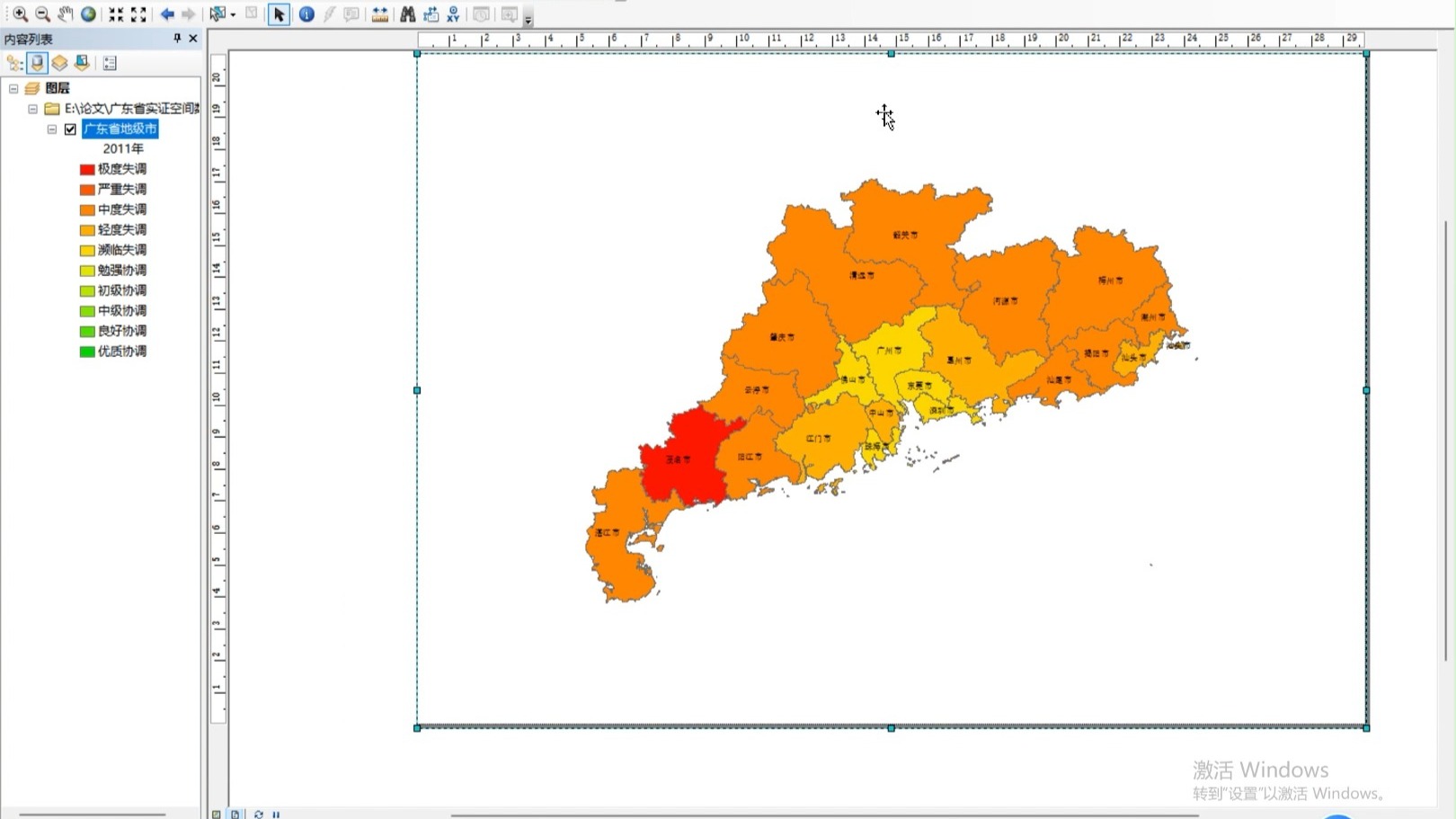This screenshot has width=1456, height=819.
Task: Zoom to Full Extent with the globe icon
Action: tap(87, 13)
